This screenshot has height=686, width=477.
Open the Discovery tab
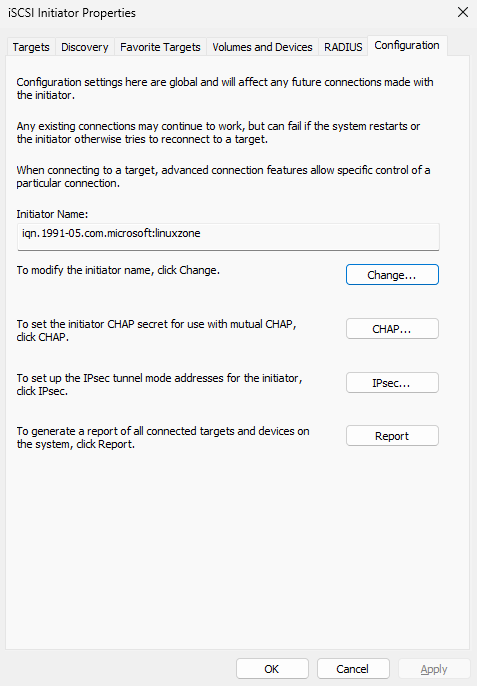point(84,47)
